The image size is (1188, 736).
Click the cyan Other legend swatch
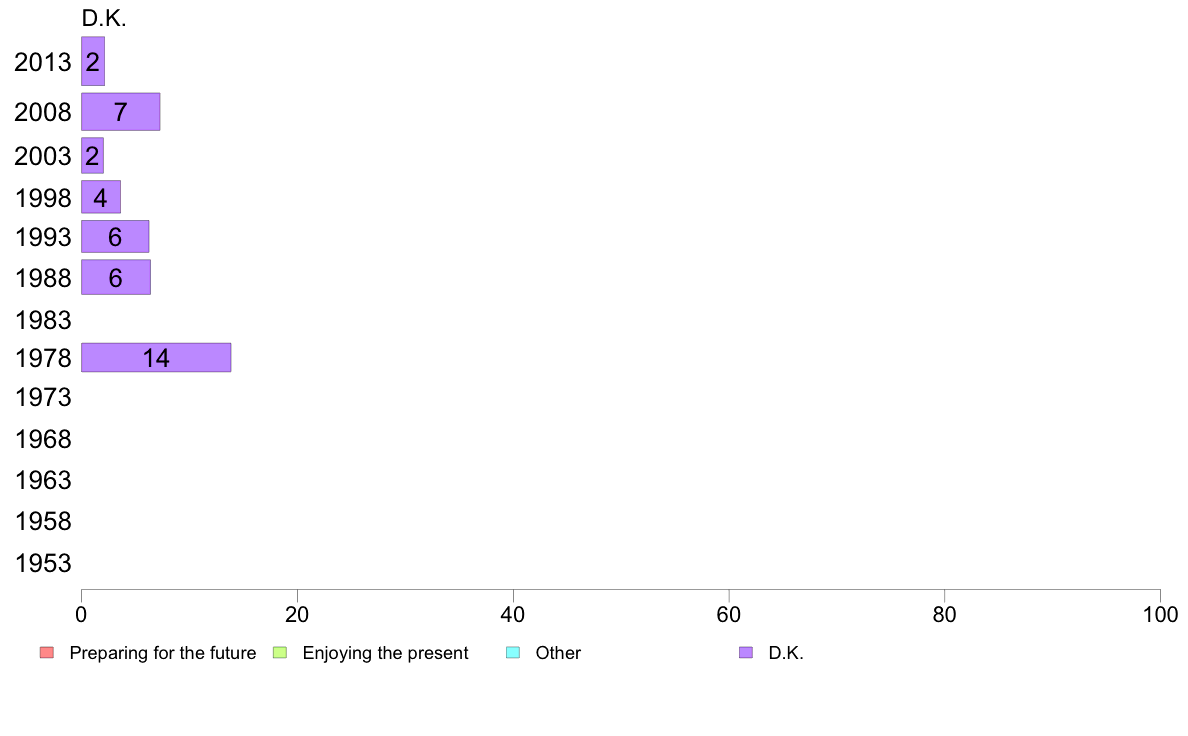513,653
